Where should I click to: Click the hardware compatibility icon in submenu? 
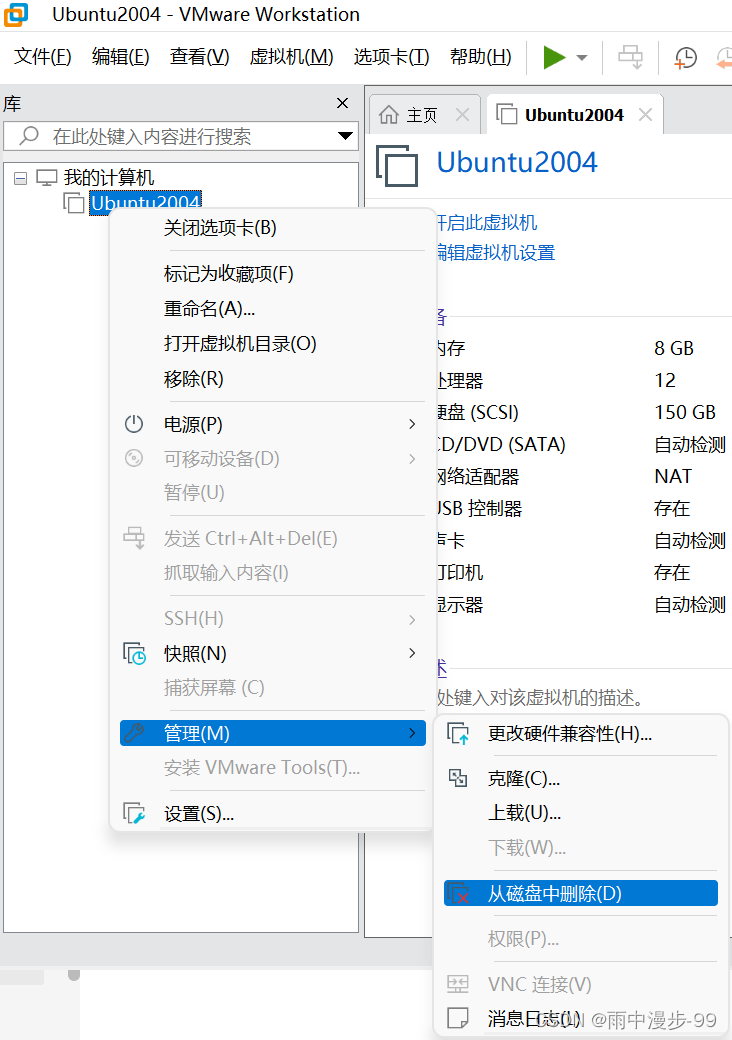pos(458,734)
